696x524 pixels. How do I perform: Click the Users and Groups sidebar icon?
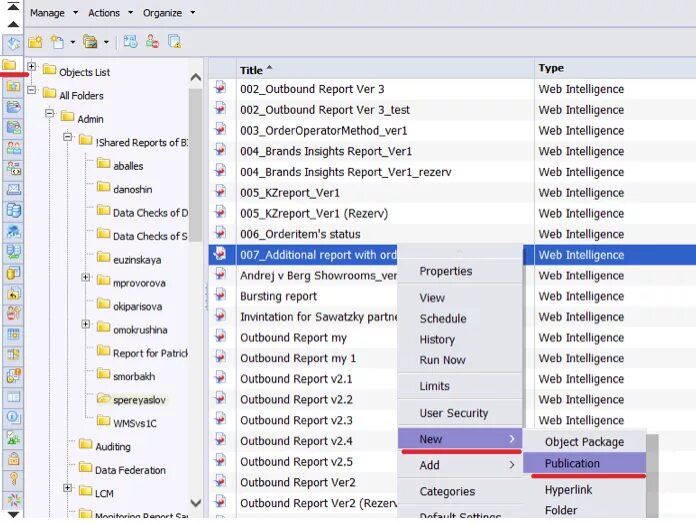(x=13, y=148)
